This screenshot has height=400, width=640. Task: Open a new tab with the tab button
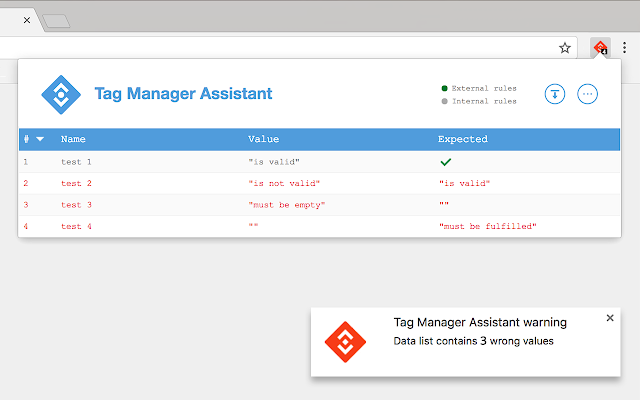pos(56,21)
